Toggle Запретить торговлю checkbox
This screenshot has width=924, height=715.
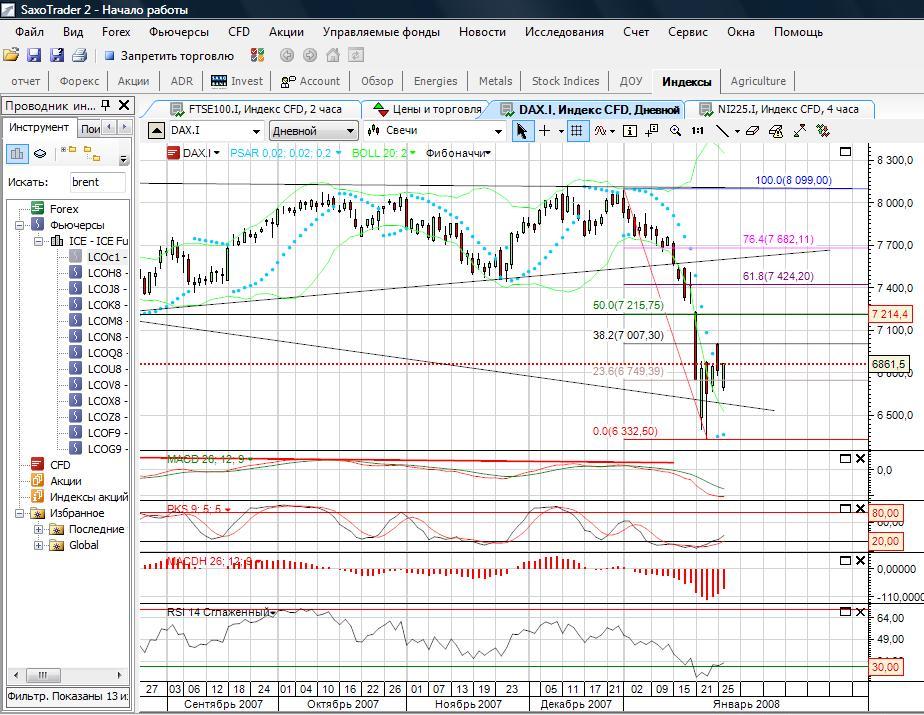(109, 55)
